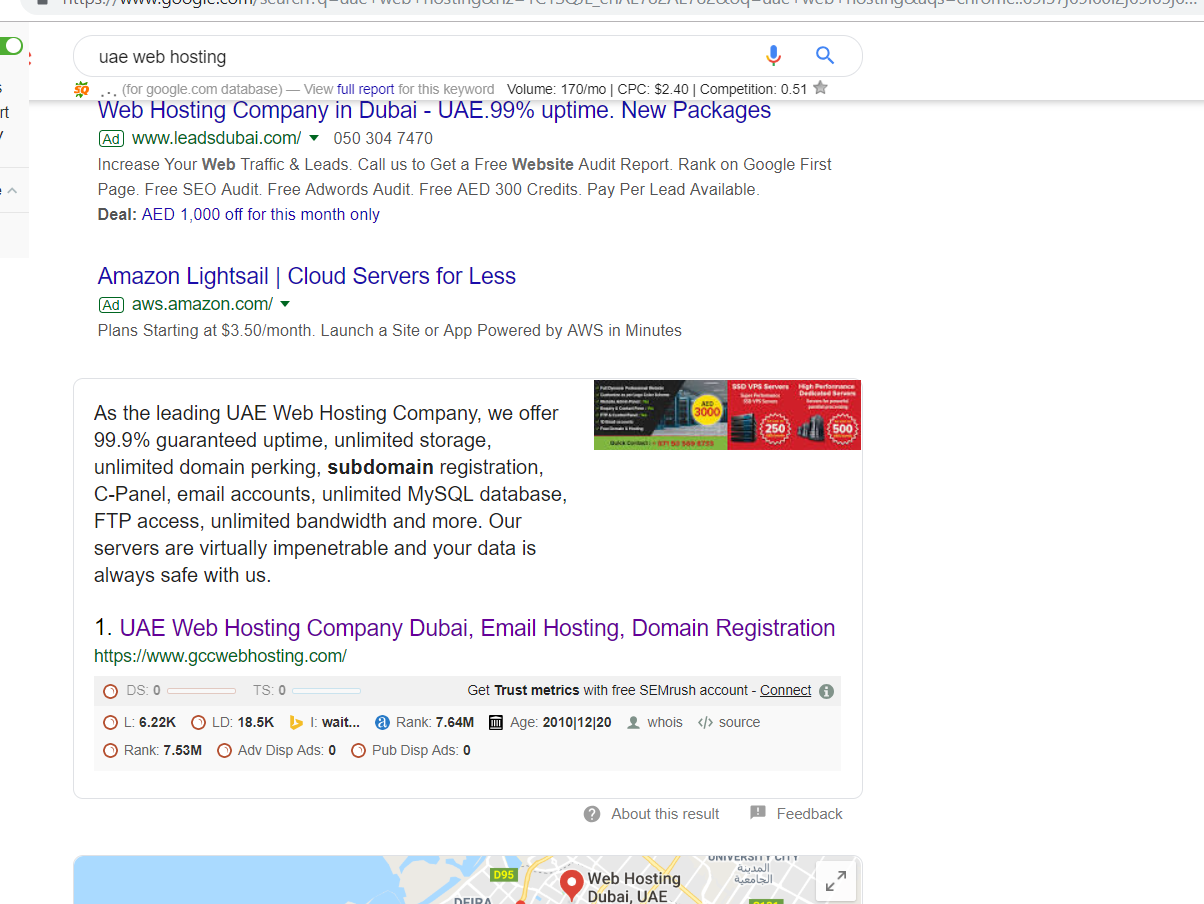Click the Alexa 'Rank: 7.64M' value
Viewport: 1204px width, 904px height.
coord(435,722)
